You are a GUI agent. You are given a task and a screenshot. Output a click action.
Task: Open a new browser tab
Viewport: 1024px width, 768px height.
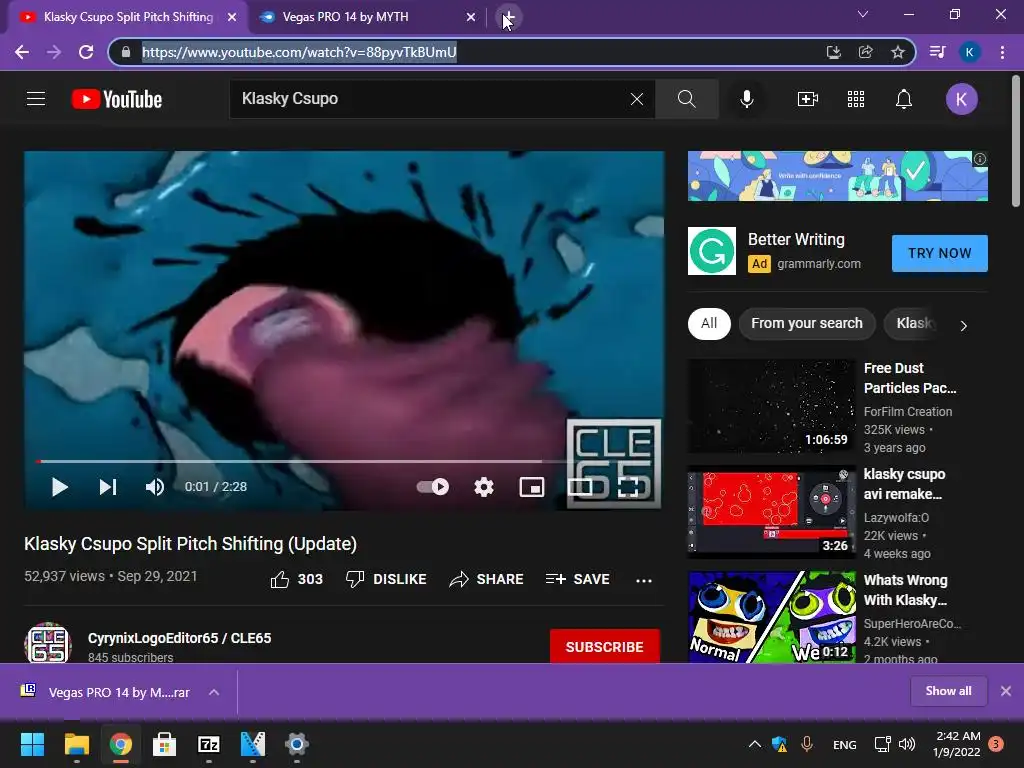tap(508, 18)
